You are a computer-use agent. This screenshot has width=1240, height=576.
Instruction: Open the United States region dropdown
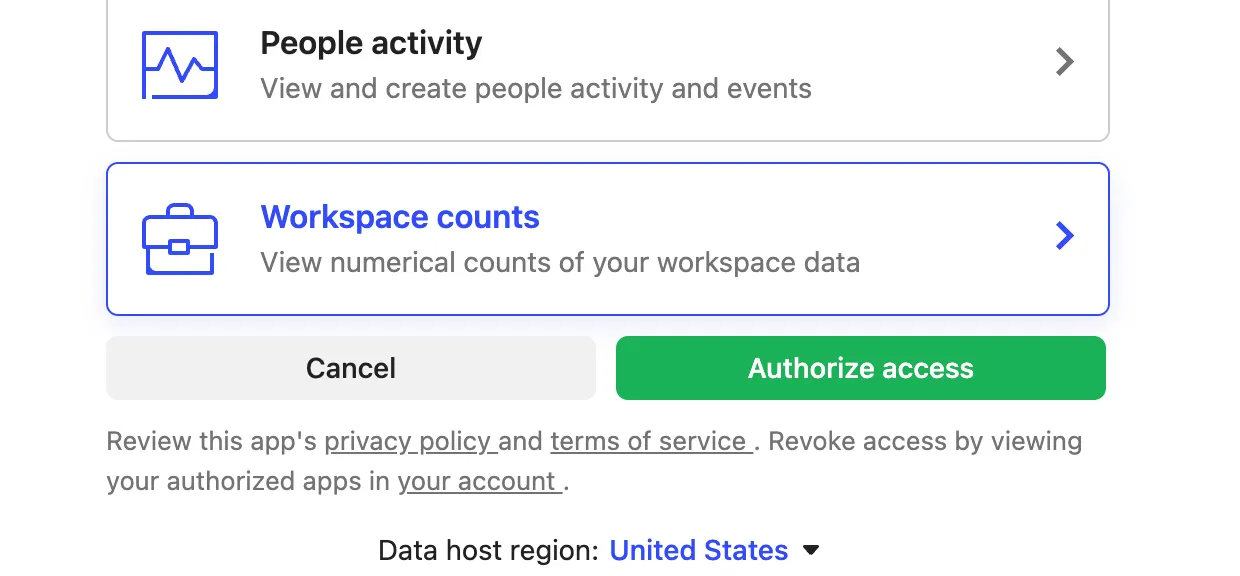pyautogui.click(x=699, y=551)
